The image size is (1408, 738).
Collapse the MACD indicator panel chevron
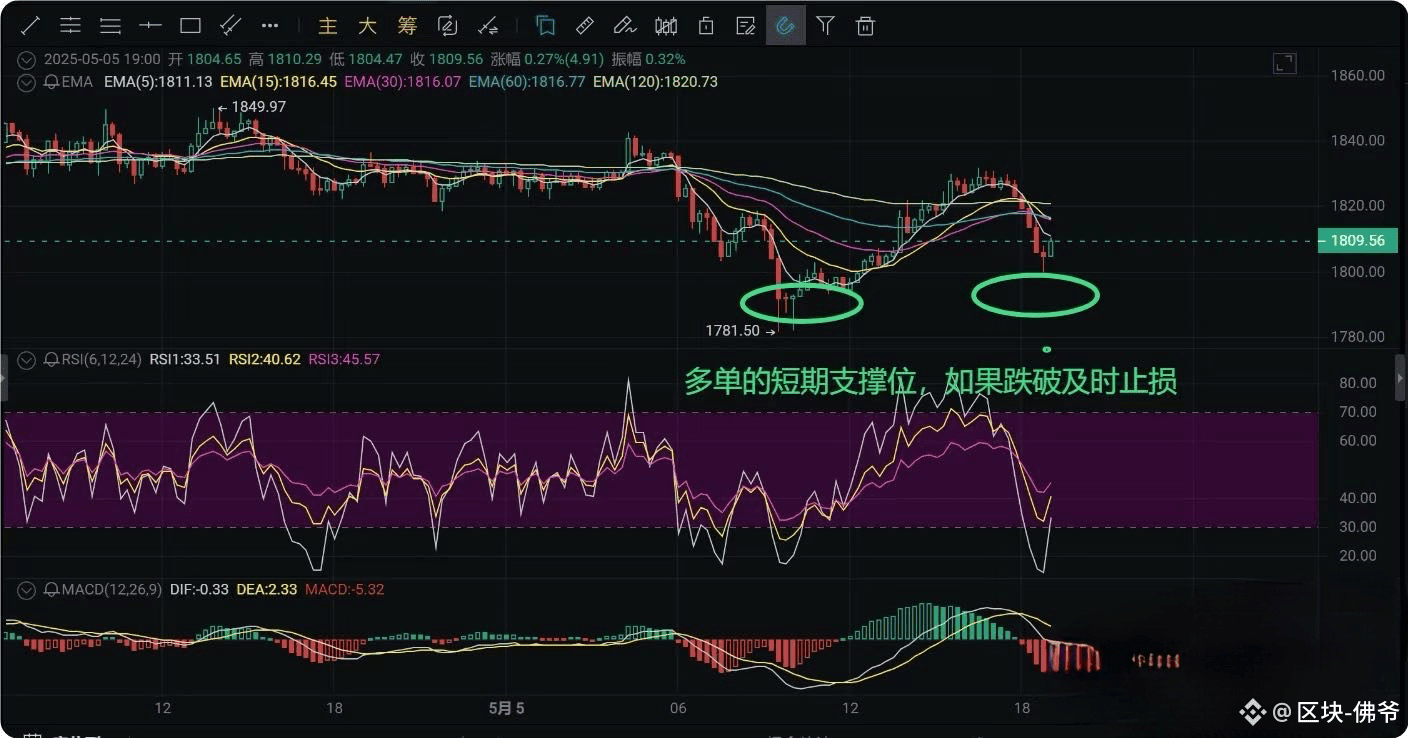point(25,590)
